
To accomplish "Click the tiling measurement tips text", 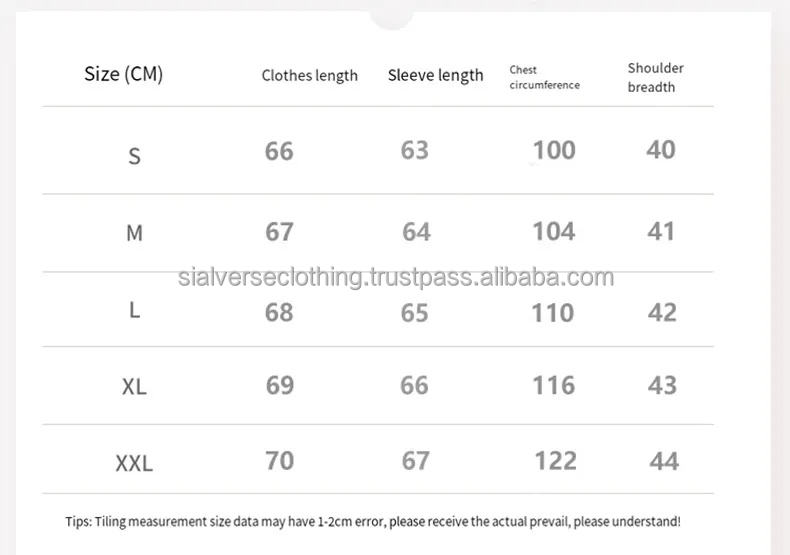I will pos(373,521).
